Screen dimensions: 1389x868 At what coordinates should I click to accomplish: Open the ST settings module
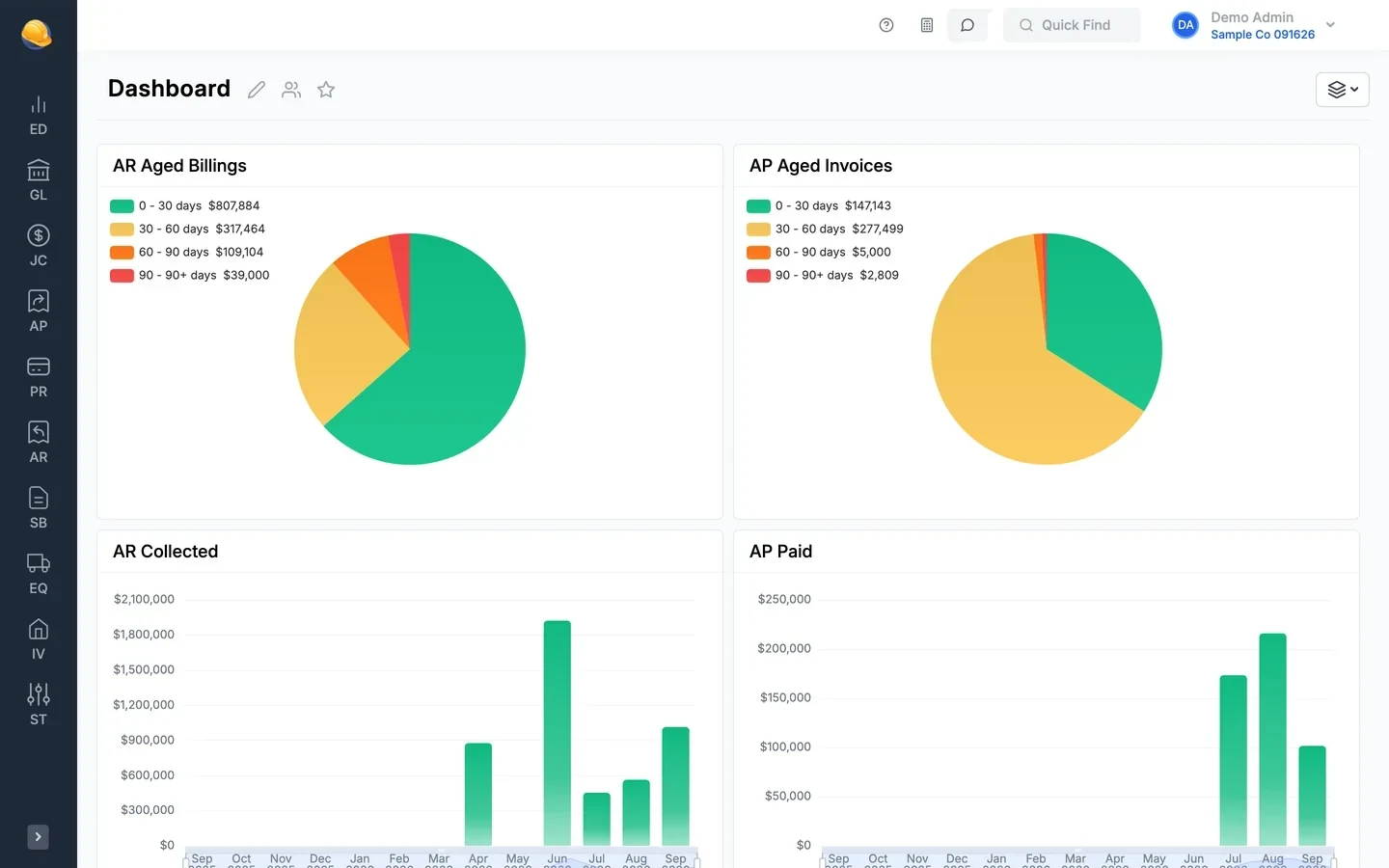click(38, 706)
